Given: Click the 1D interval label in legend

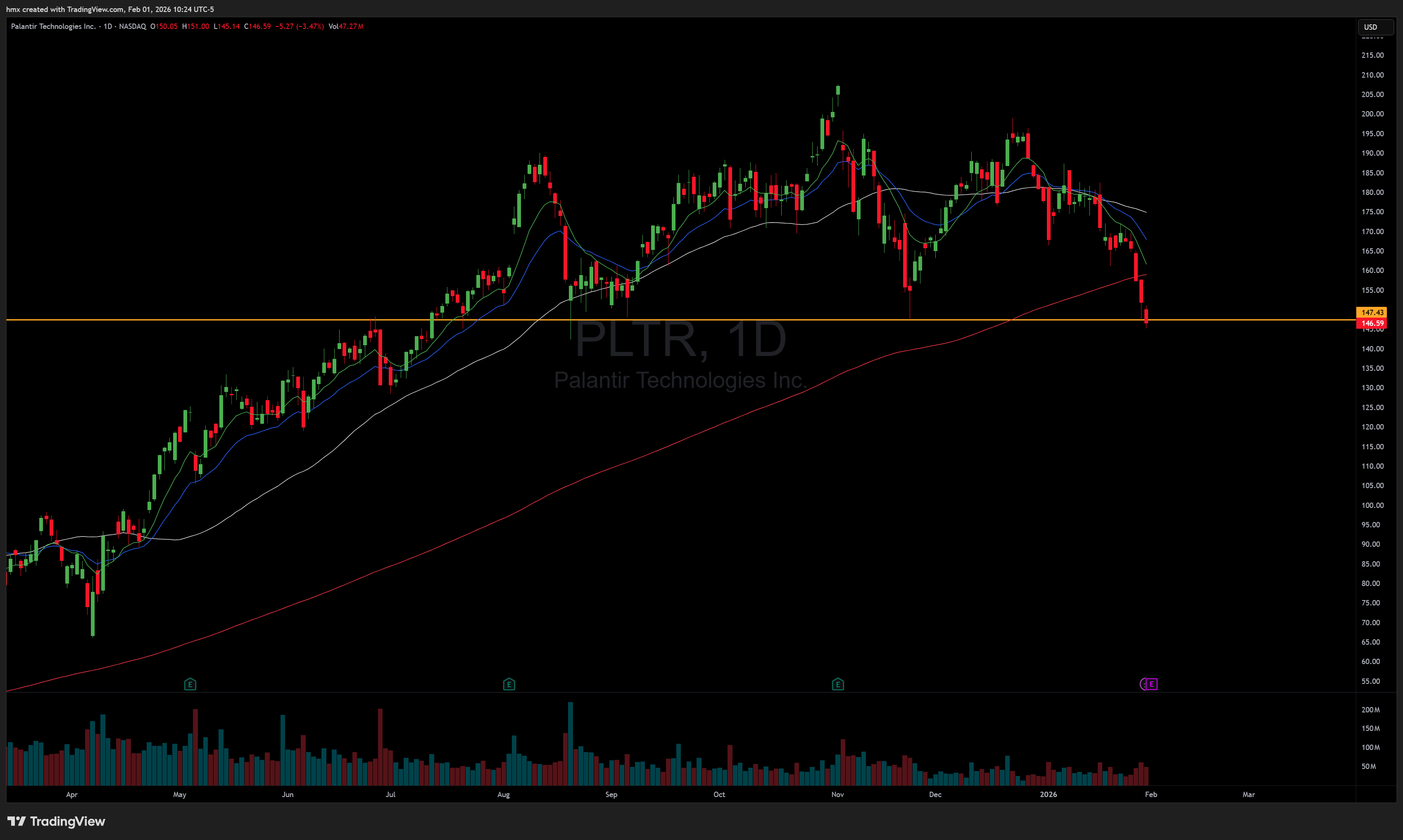Looking at the screenshot, I should click(x=107, y=26).
